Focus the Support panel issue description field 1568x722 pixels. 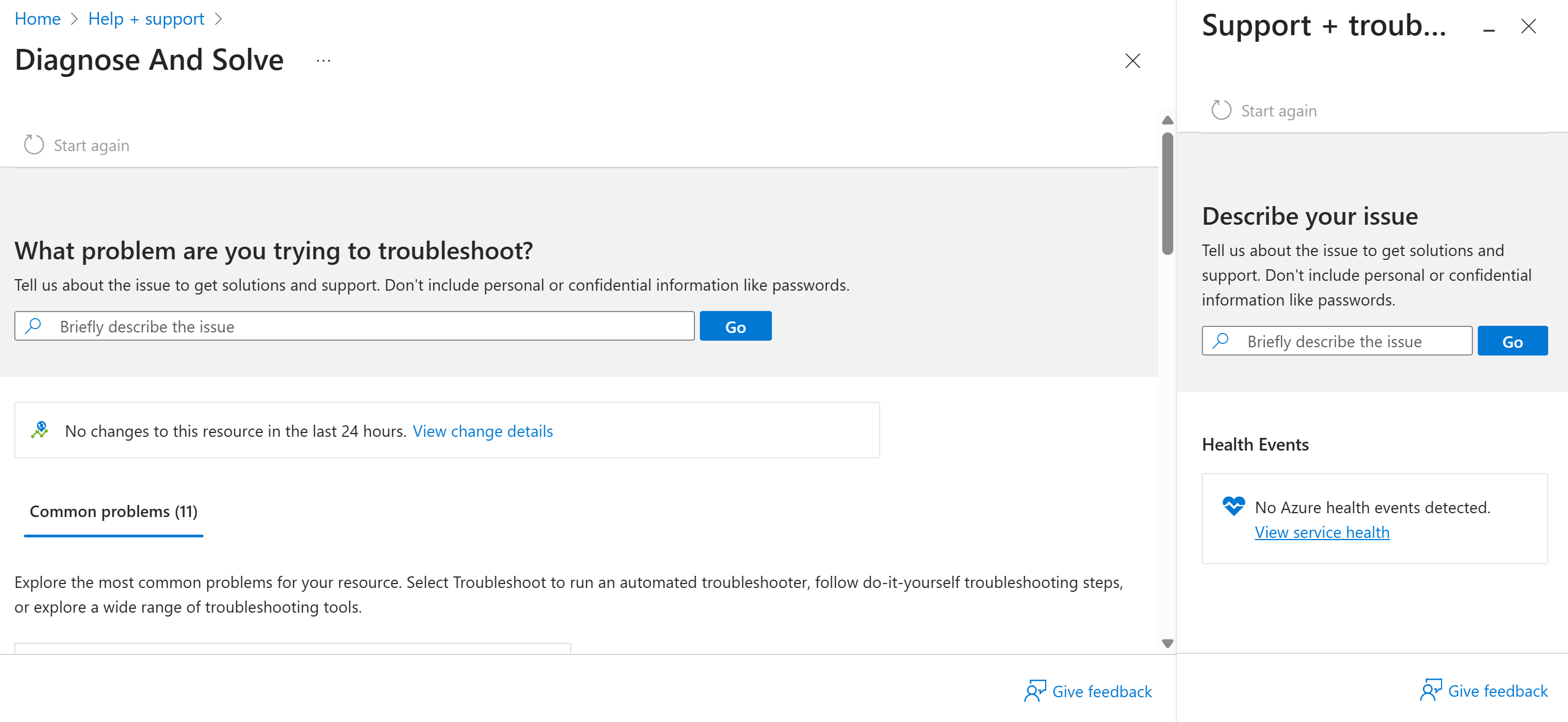(x=1337, y=341)
